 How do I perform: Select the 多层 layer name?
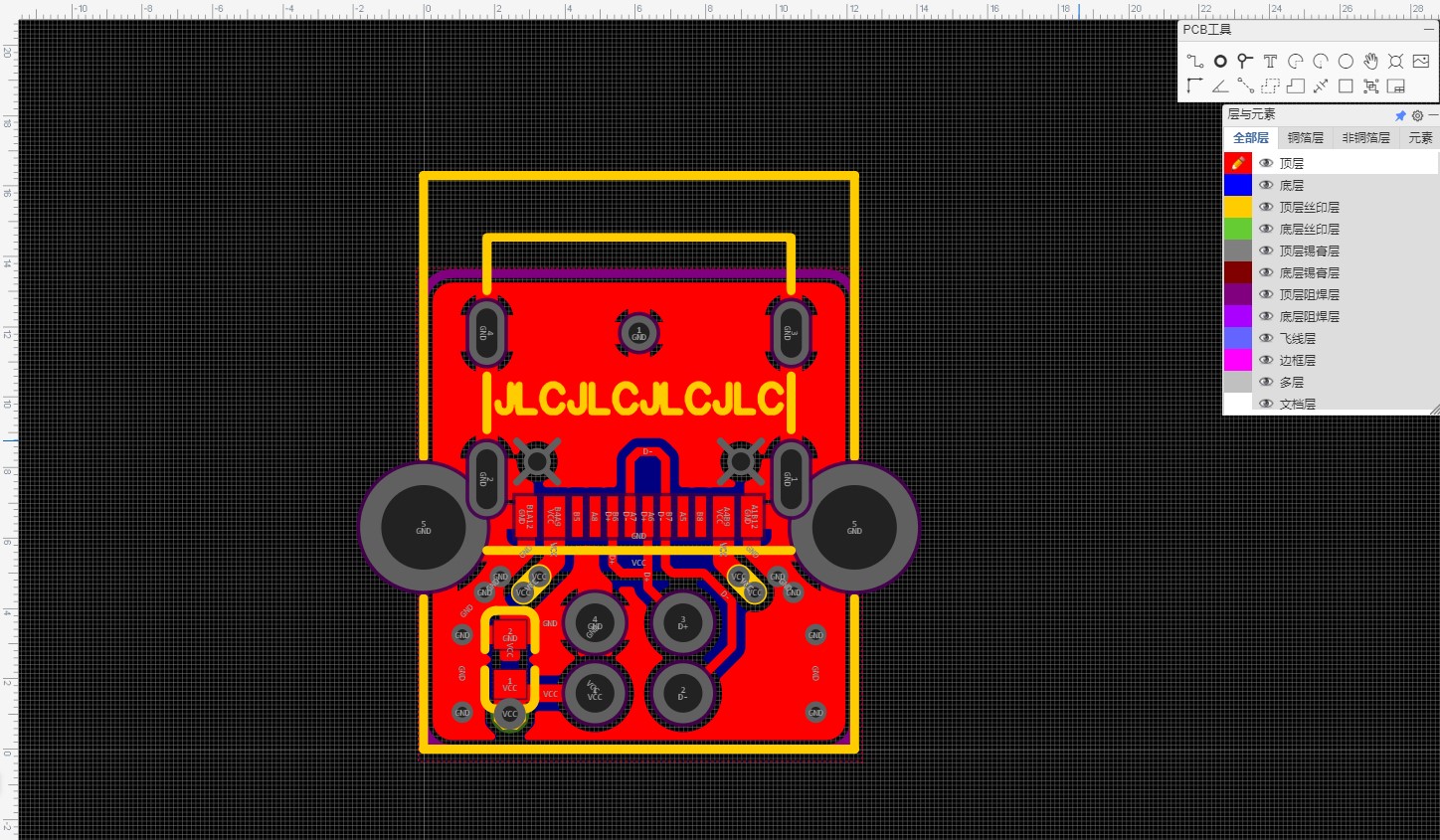(x=1291, y=382)
